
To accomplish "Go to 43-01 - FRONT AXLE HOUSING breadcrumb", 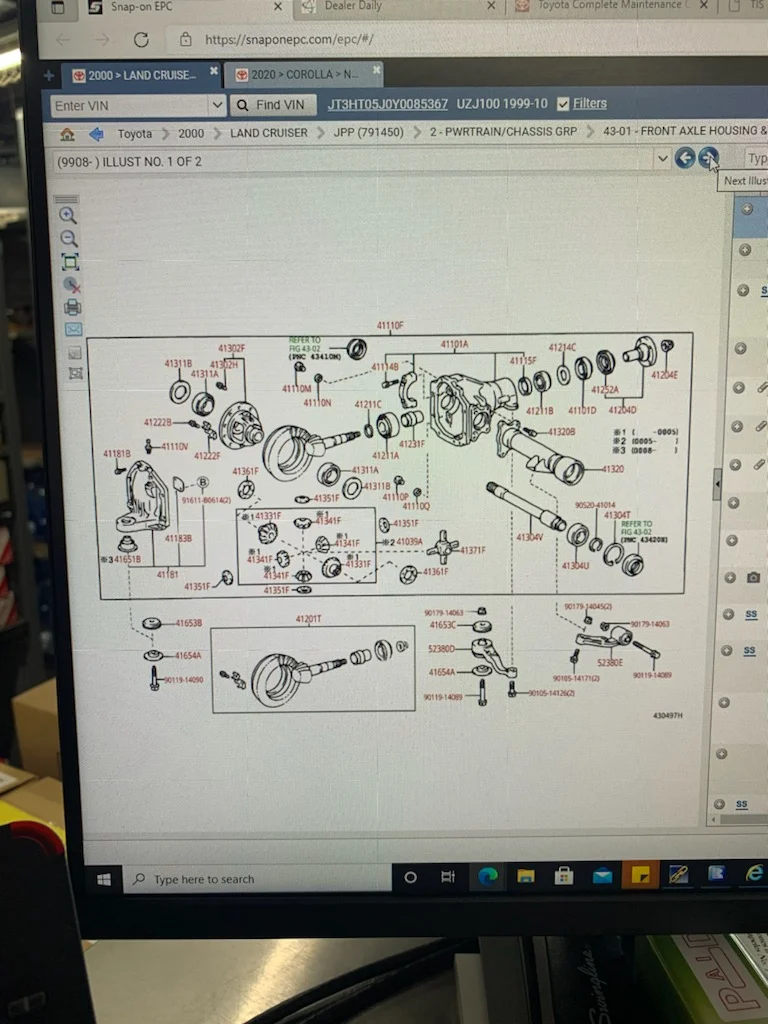I will [x=684, y=131].
